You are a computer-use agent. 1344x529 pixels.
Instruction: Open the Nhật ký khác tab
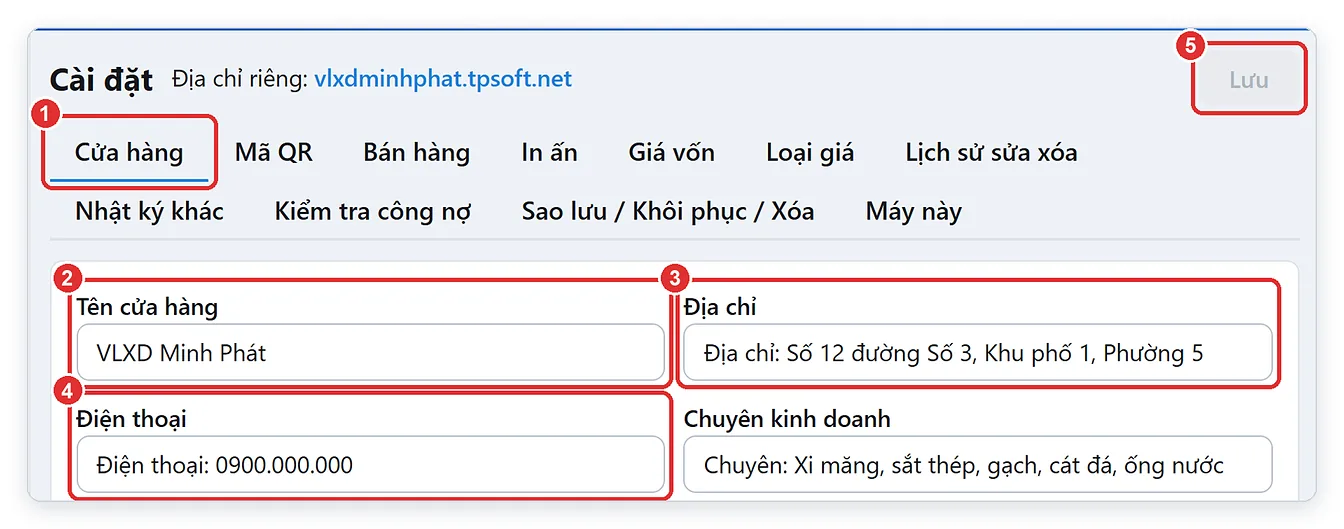pyautogui.click(x=149, y=211)
